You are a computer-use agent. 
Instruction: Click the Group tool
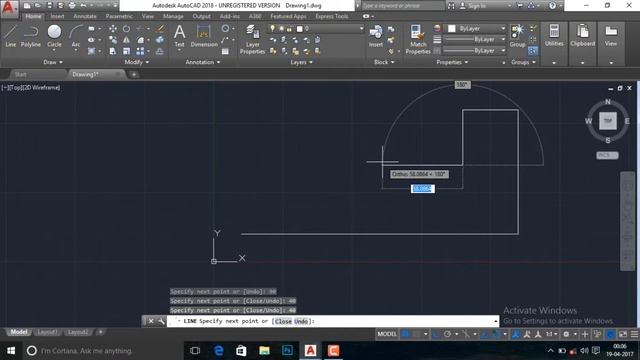[x=517, y=36]
